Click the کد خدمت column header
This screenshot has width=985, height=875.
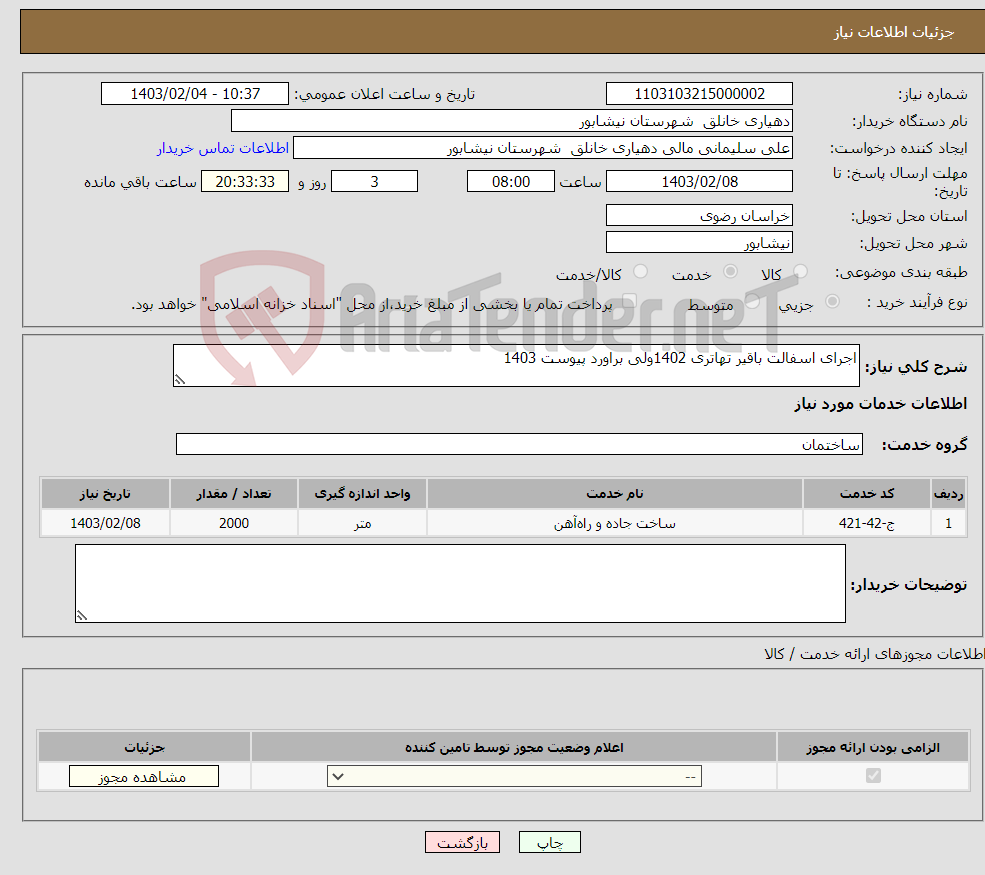coord(867,494)
